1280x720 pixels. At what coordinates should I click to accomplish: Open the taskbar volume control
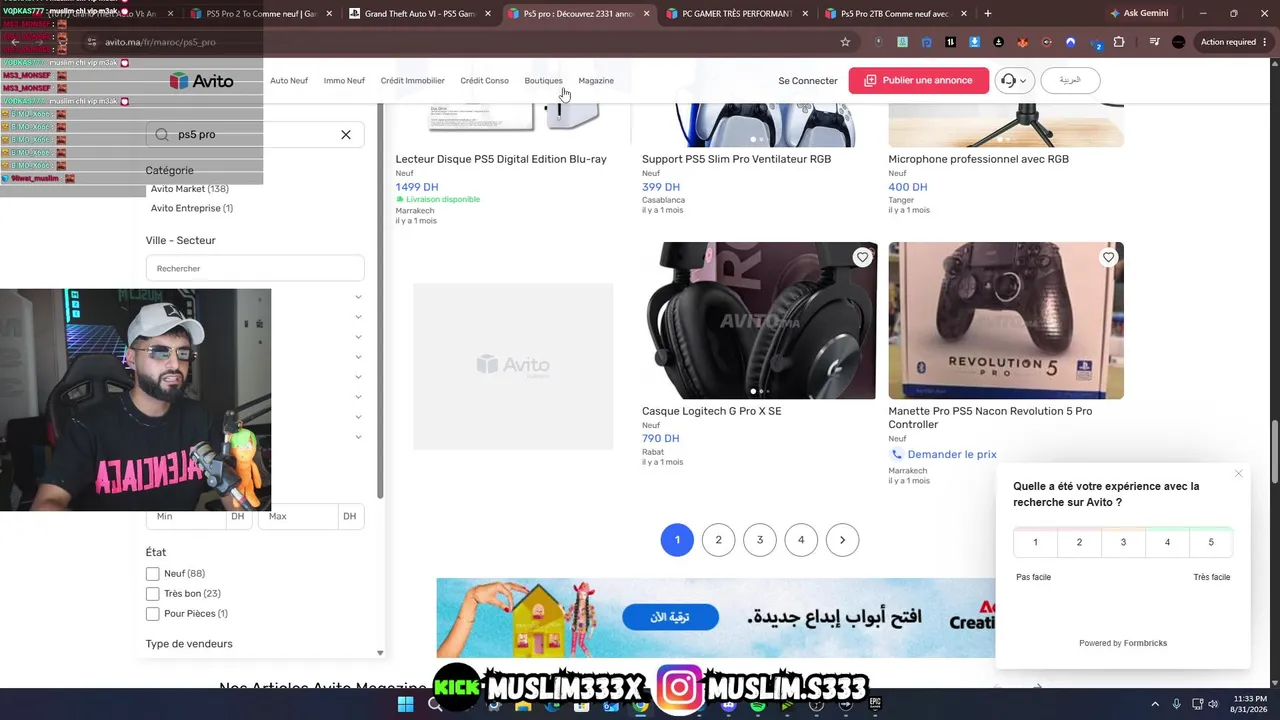(1212, 704)
